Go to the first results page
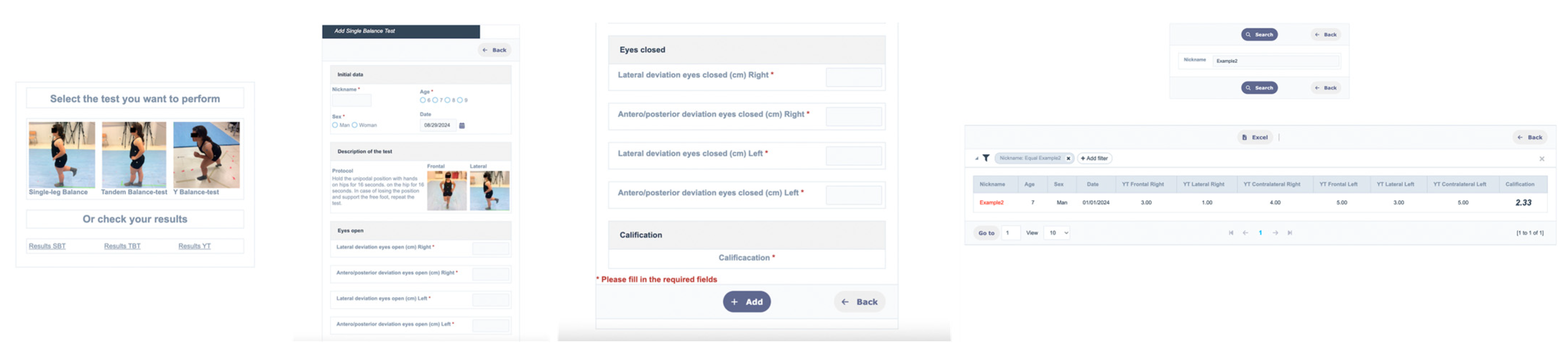The height and width of the screenshot is (359, 1568). pos(1231,233)
